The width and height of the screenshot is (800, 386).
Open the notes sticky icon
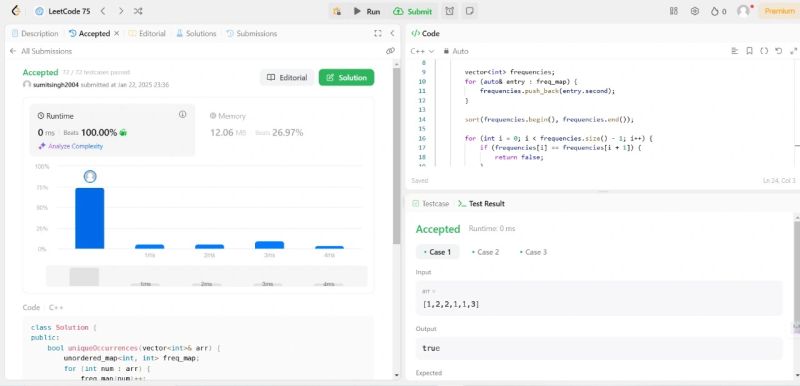(x=470, y=11)
